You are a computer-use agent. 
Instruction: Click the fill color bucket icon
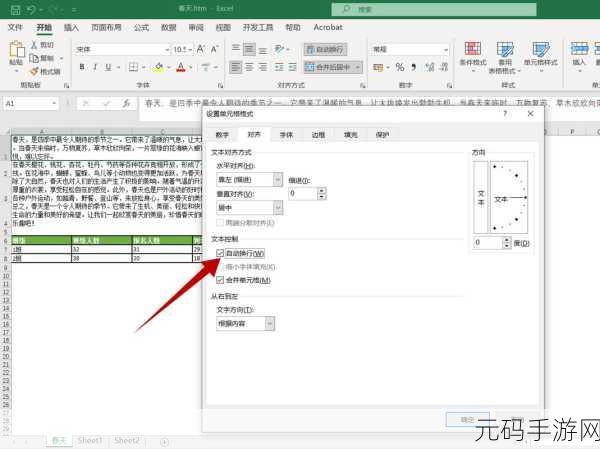point(159,67)
